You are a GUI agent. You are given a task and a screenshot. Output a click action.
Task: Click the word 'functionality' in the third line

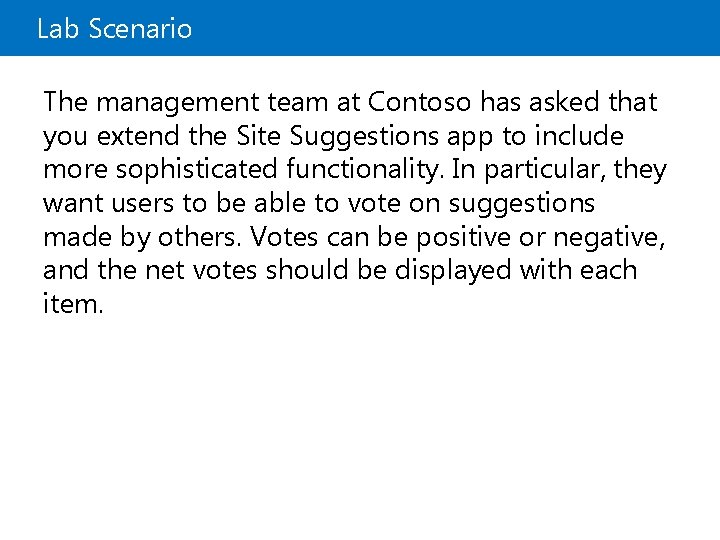pyautogui.click(x=366, y=170)
